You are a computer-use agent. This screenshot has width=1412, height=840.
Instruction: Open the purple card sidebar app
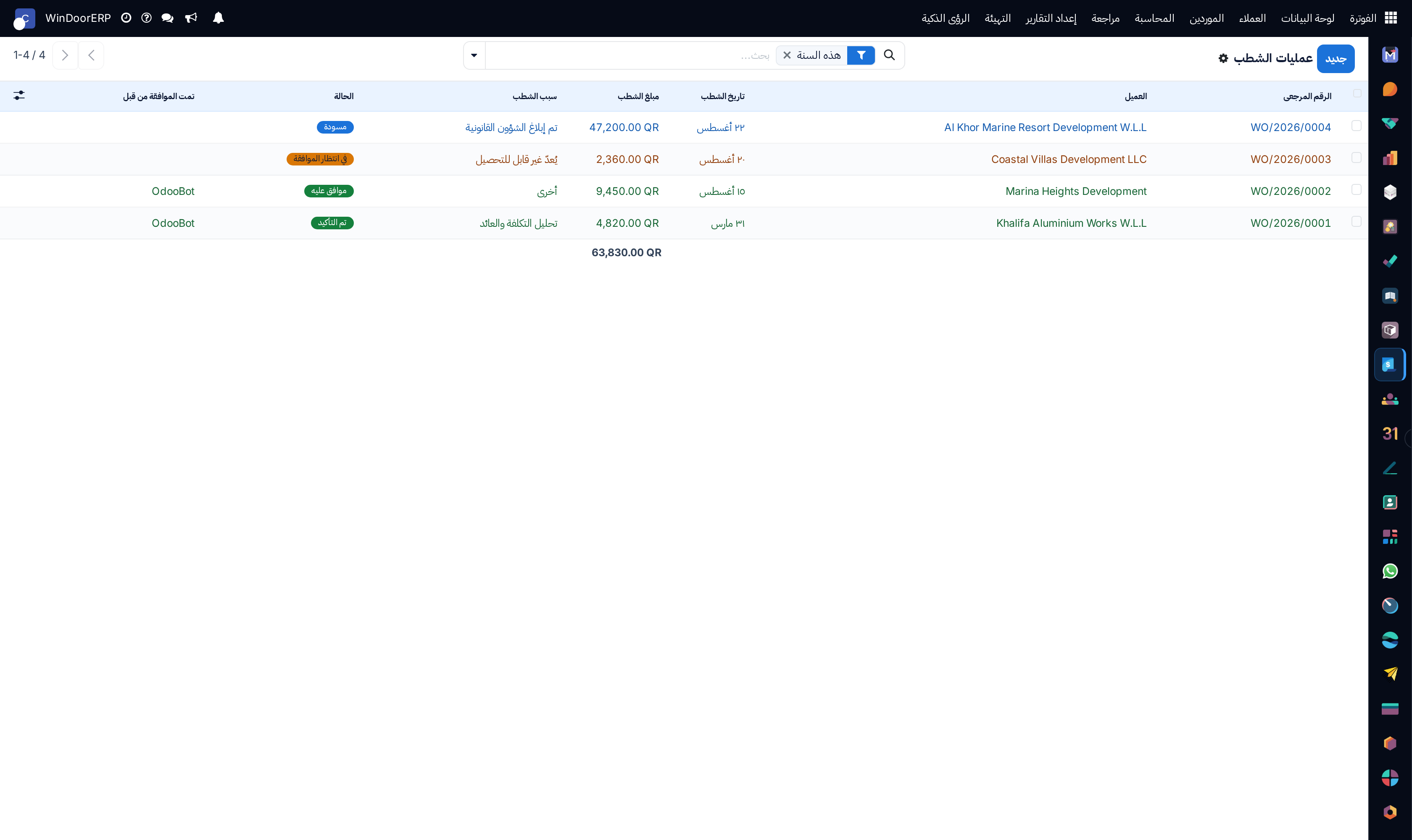pos(1390,709)
